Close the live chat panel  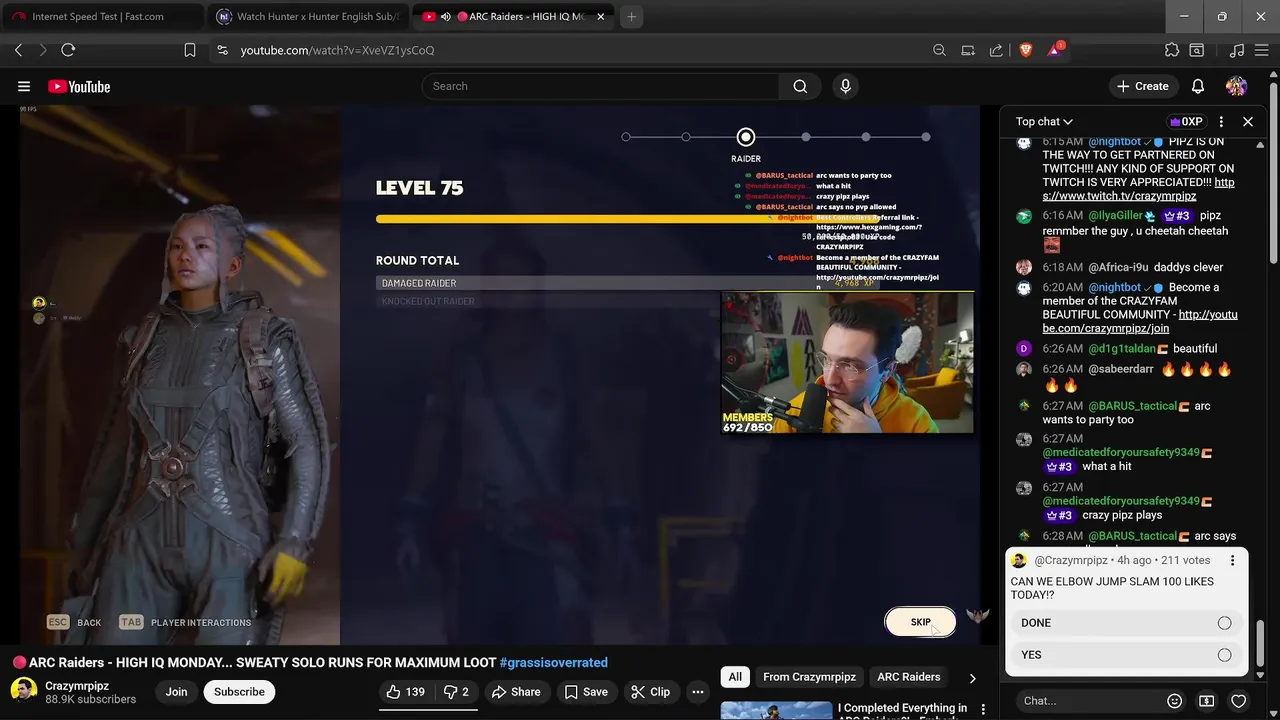click(x=1248, y=121)
